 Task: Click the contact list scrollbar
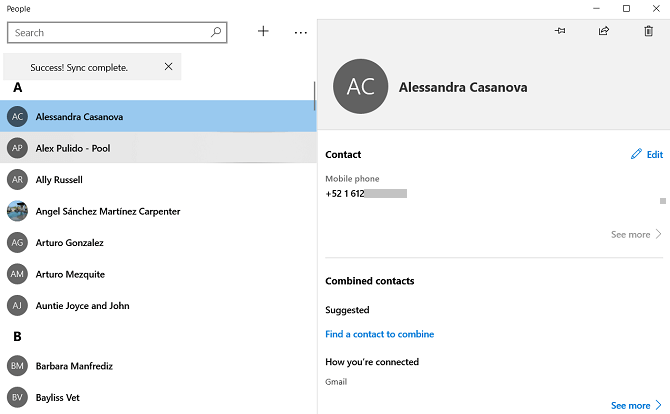tap(314, 96)
